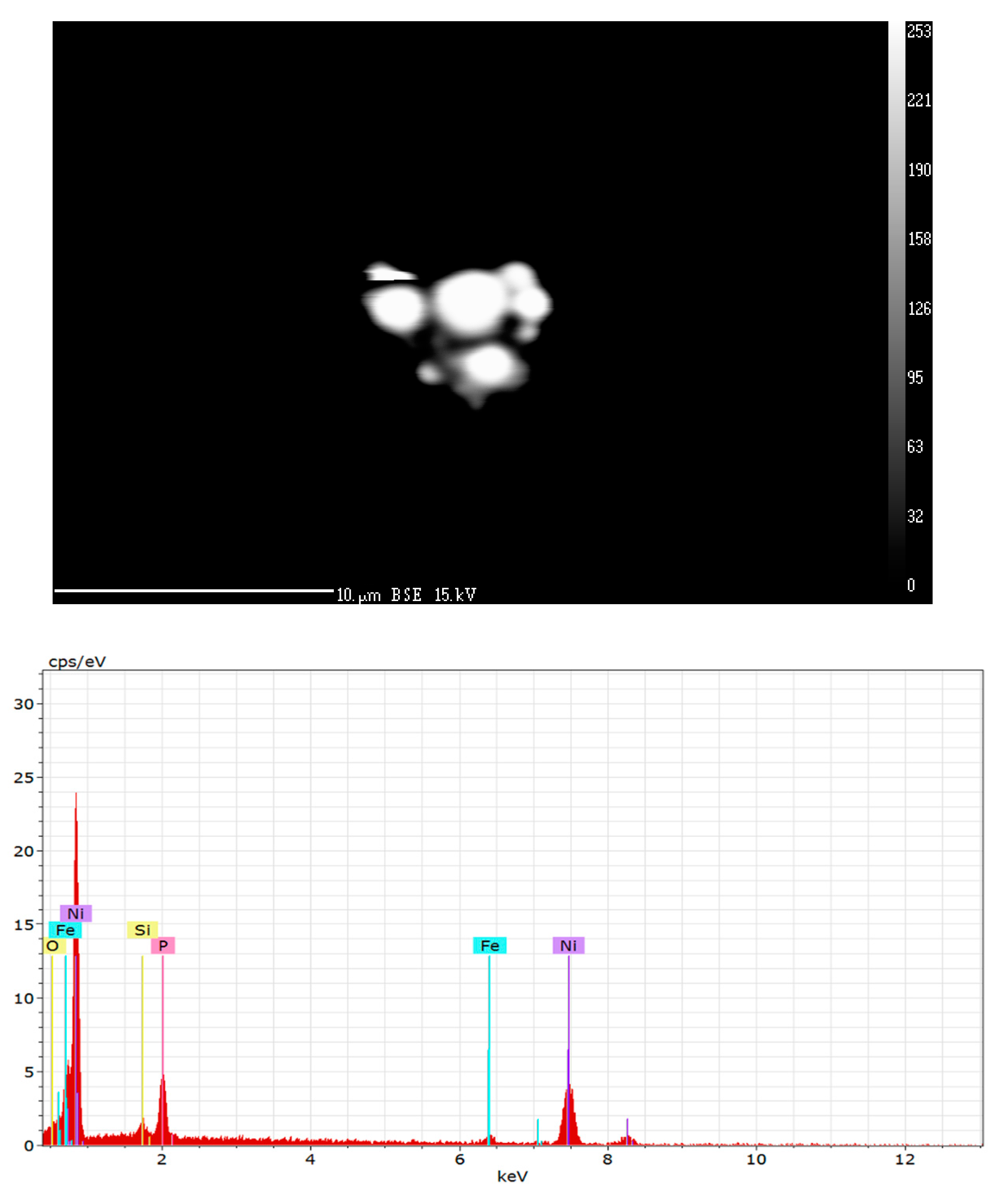Click the 8 tick label on x-axis
The image size is (1008, 1195).
click(607, 1159)
